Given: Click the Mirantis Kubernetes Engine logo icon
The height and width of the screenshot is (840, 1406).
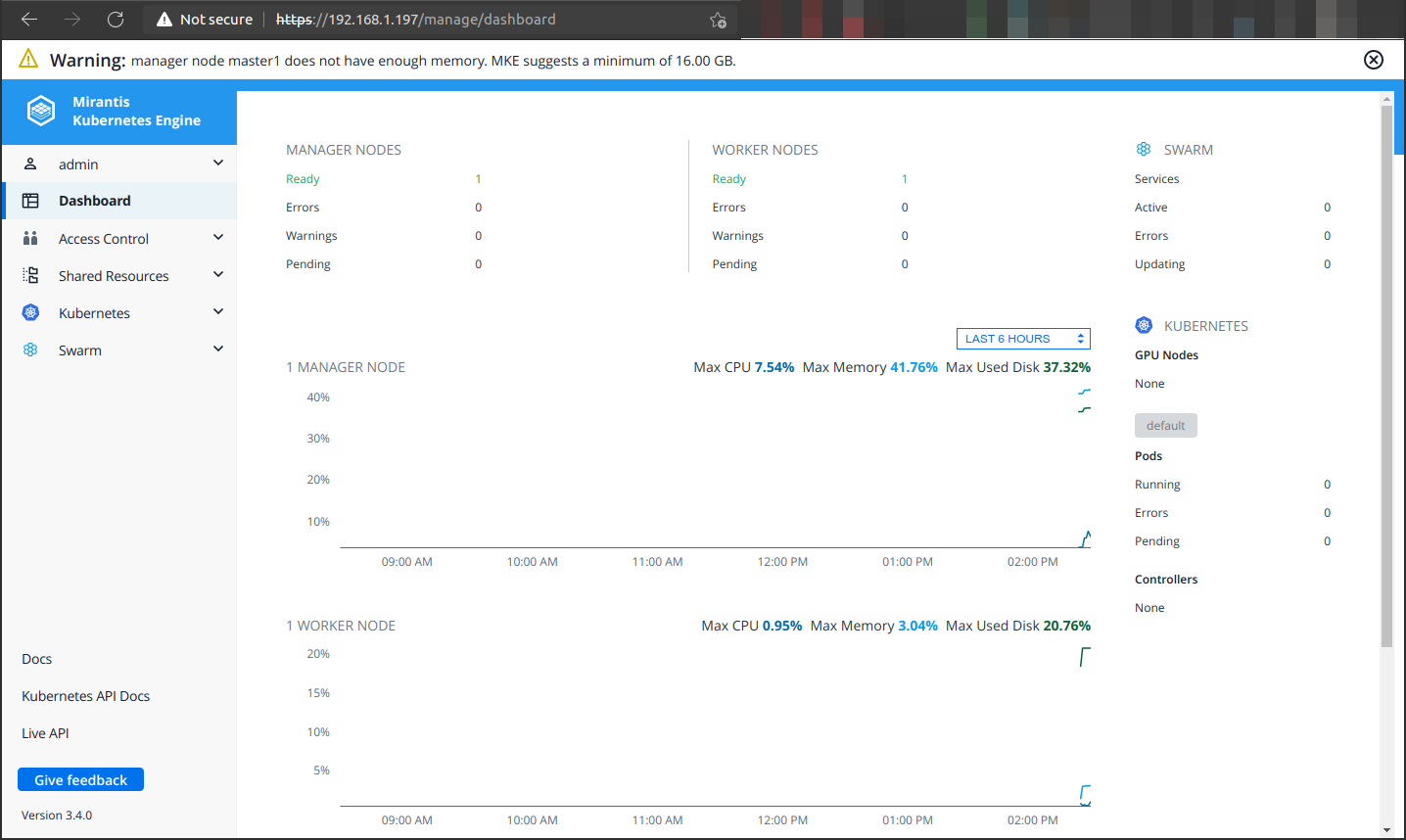Looking at the screenshot, I should [x=41, y=111].
